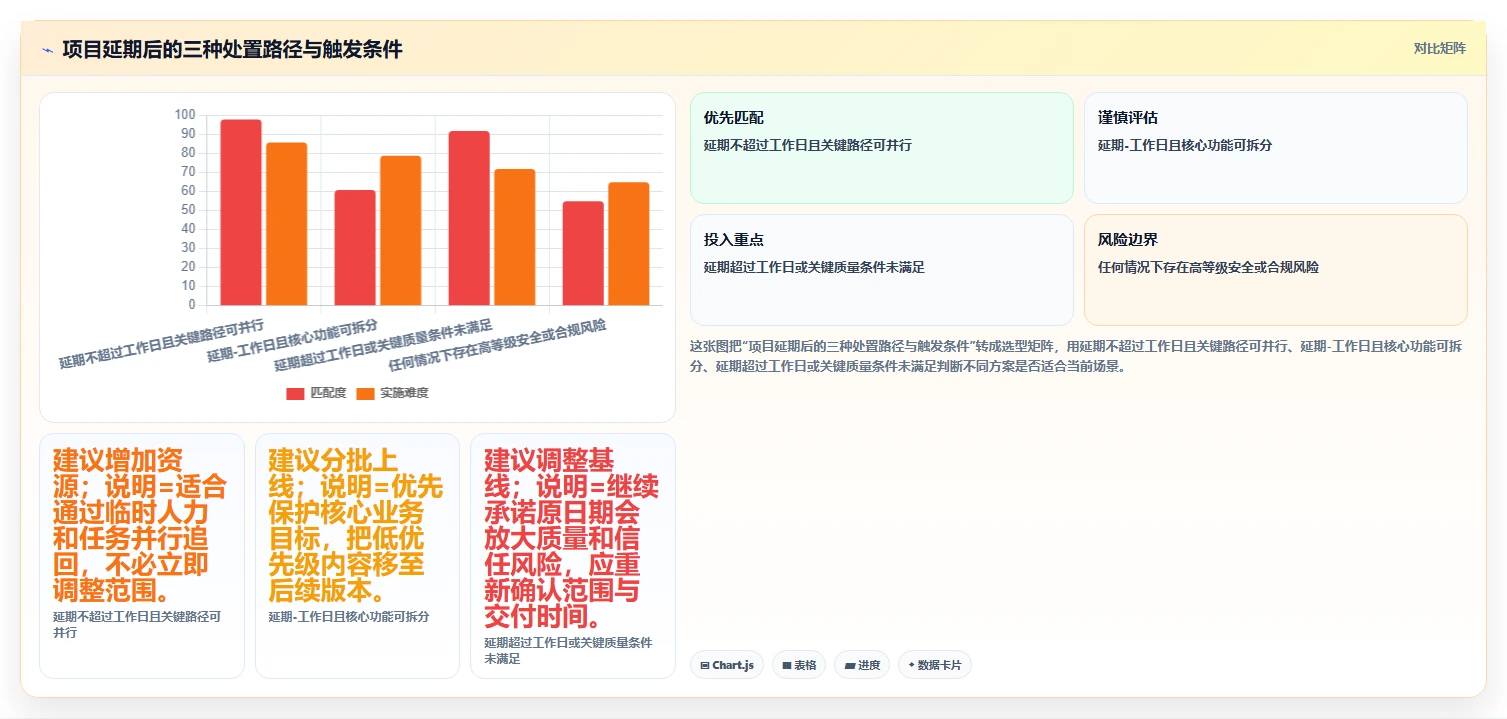Click the x-axis label 延期超过工作日或关键质量条件未满足

click(384, 344)
